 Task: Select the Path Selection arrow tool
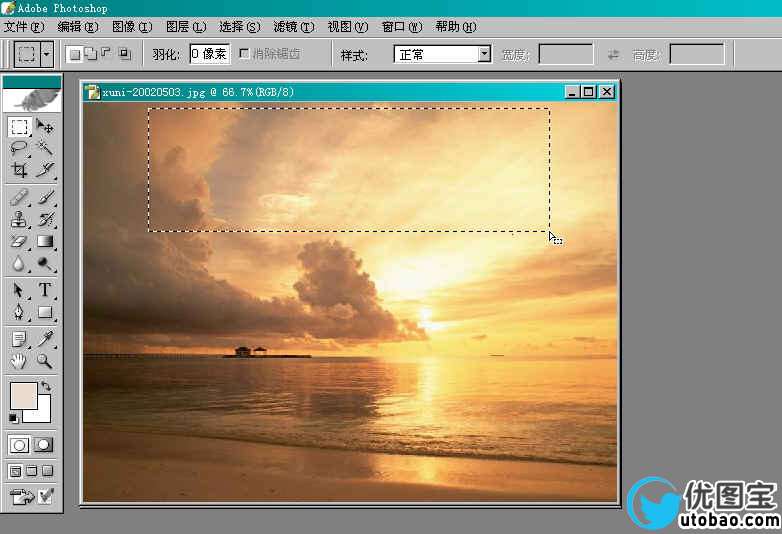[x=19, y=290]
